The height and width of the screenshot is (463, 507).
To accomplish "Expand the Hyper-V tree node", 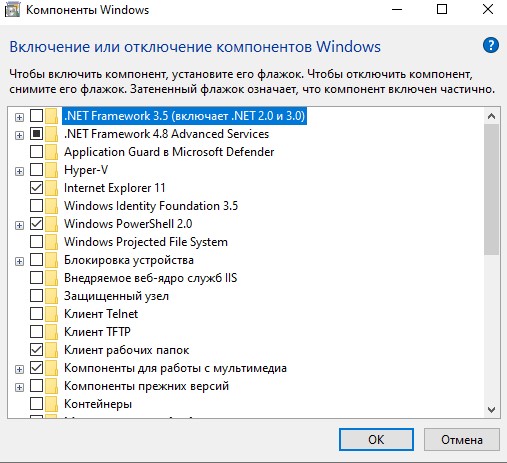I will 19,171.
